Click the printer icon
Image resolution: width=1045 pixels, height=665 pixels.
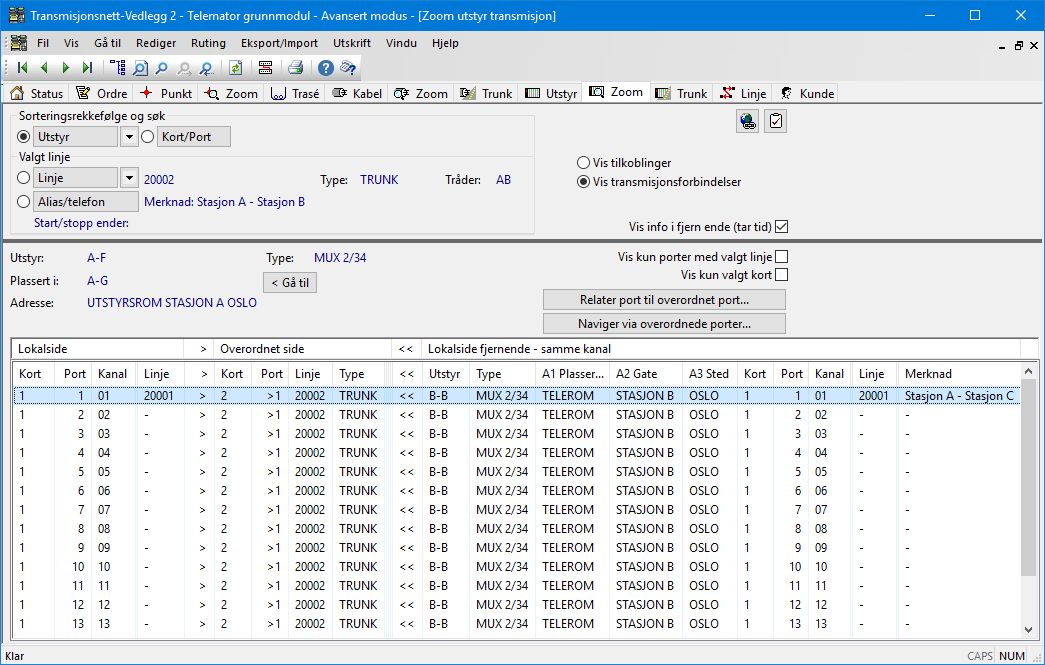(295, 67)
